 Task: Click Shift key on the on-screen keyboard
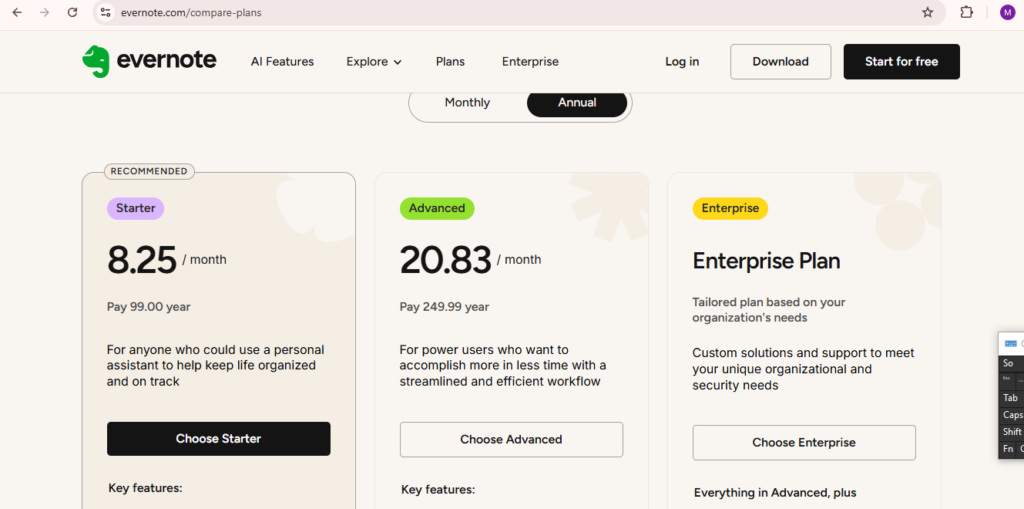pos(1012,432)
